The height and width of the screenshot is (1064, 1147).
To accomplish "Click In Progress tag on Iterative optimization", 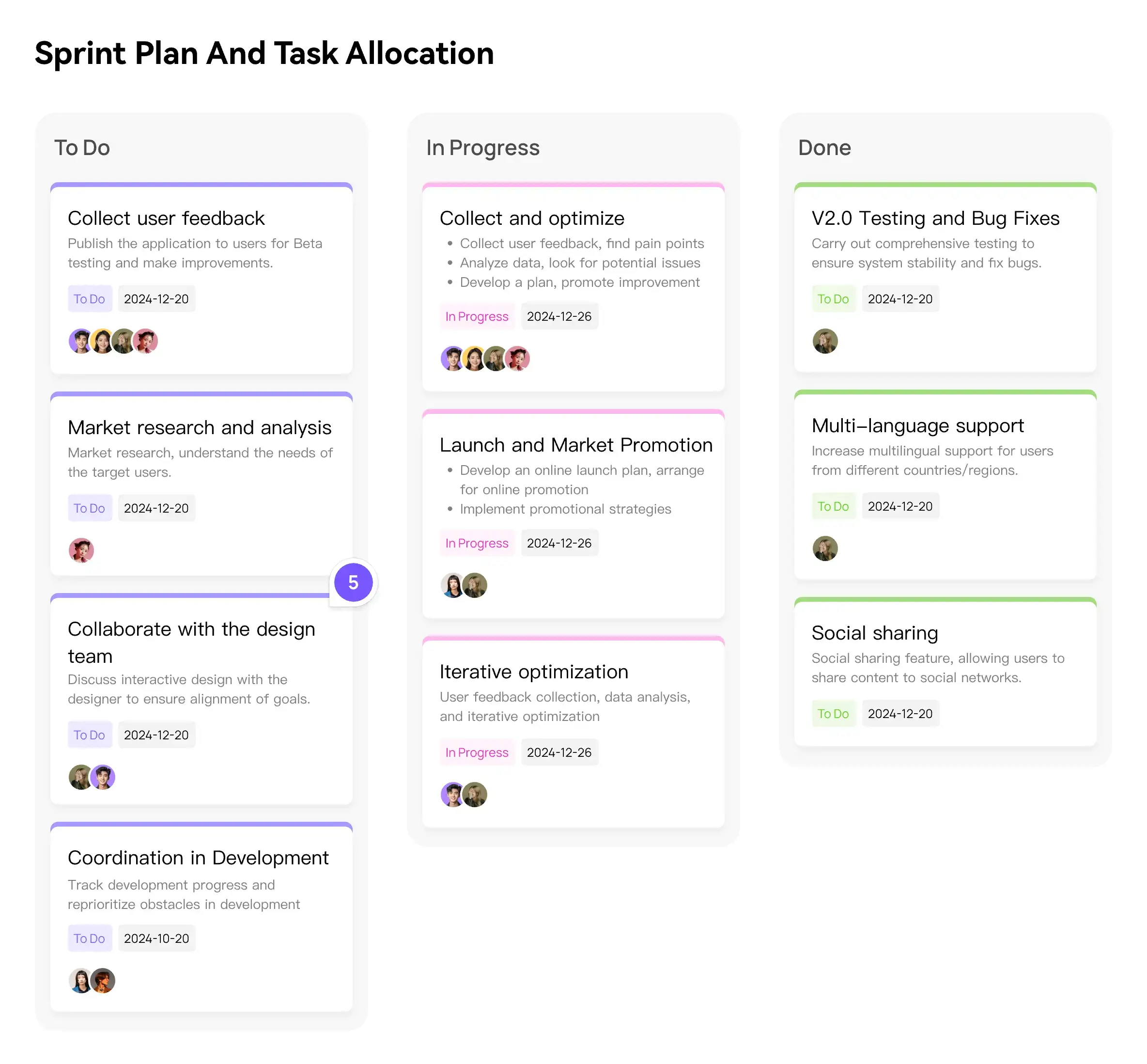I will point(477,752).
